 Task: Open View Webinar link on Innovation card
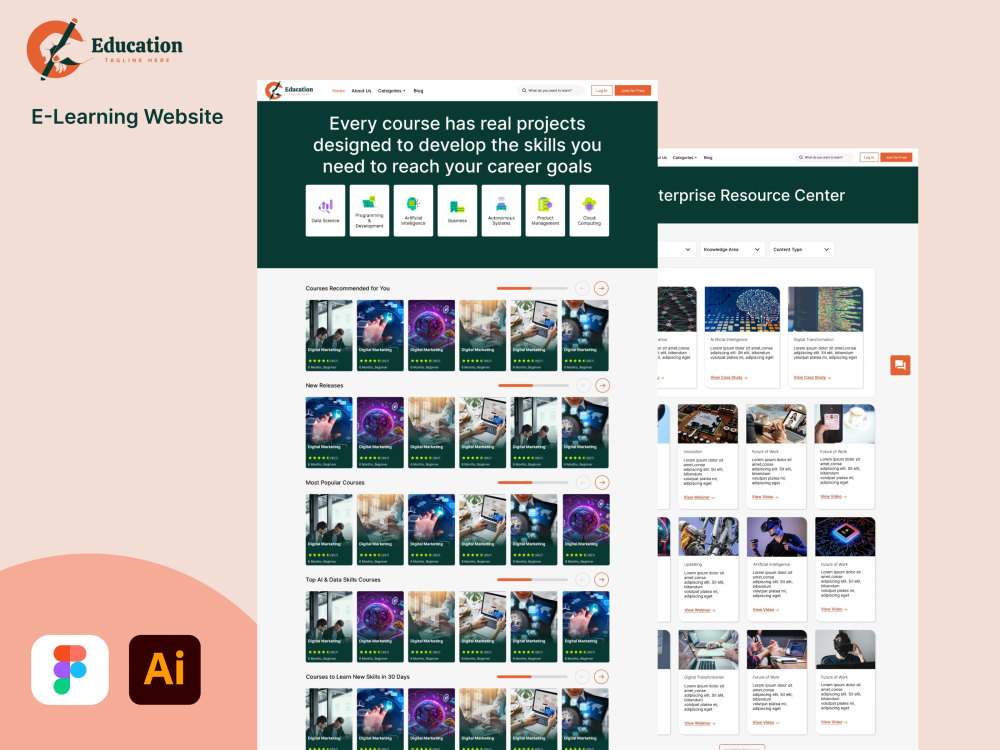(699, 497)
